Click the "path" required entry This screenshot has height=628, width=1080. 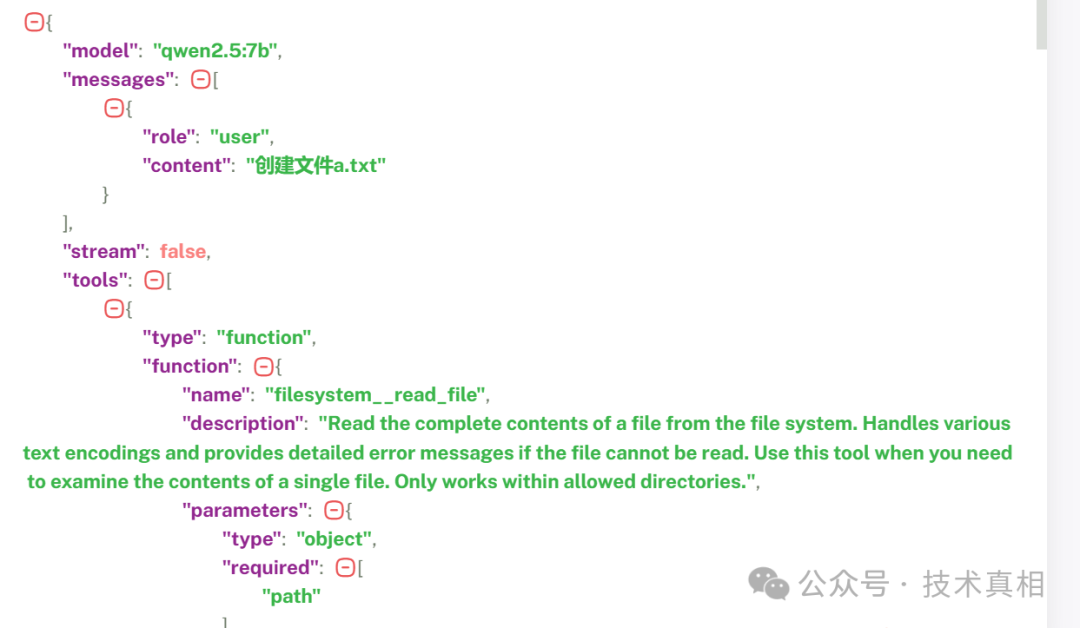coord(291,596)
